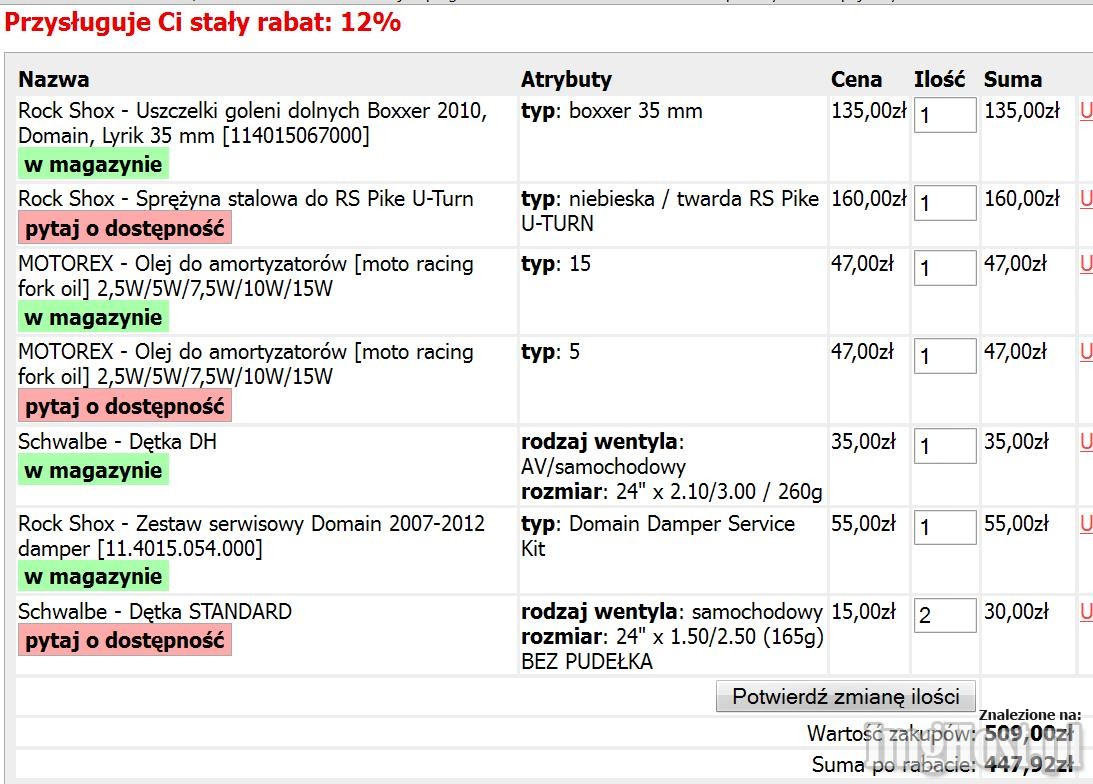Click 'w magazynie' badge under Zestaw serwisowy
The width and height of the screenshot is (1093, 784).
pos(93,577)
